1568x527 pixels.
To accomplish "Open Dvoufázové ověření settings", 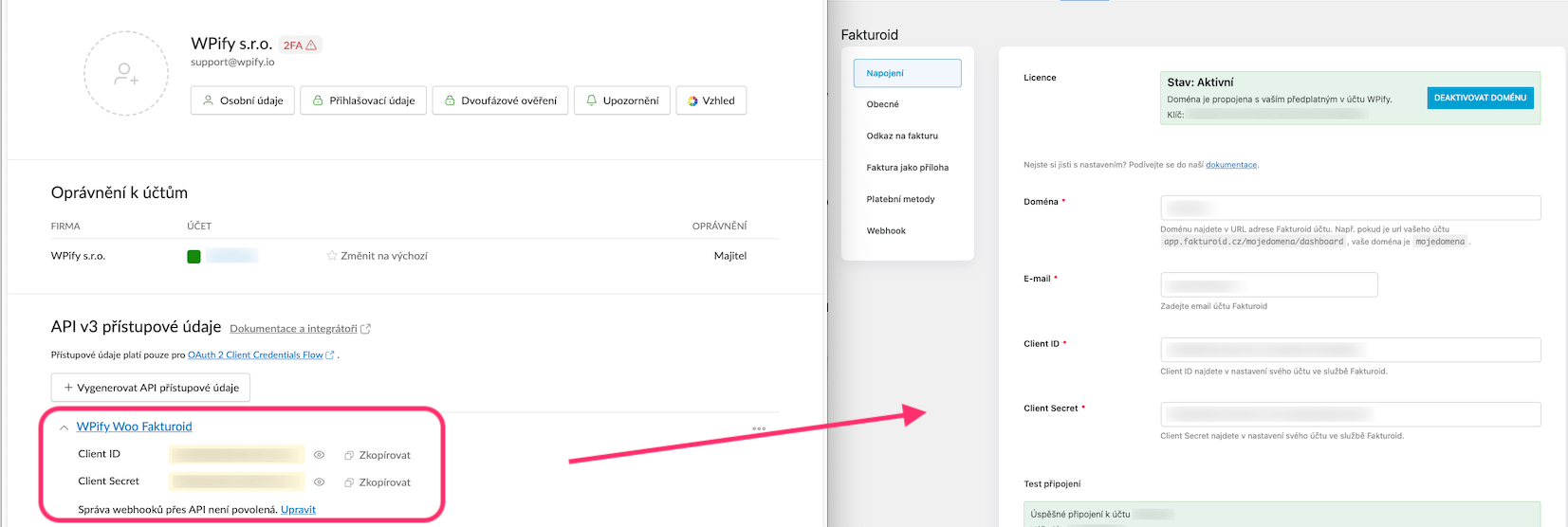I will (500, 100).
